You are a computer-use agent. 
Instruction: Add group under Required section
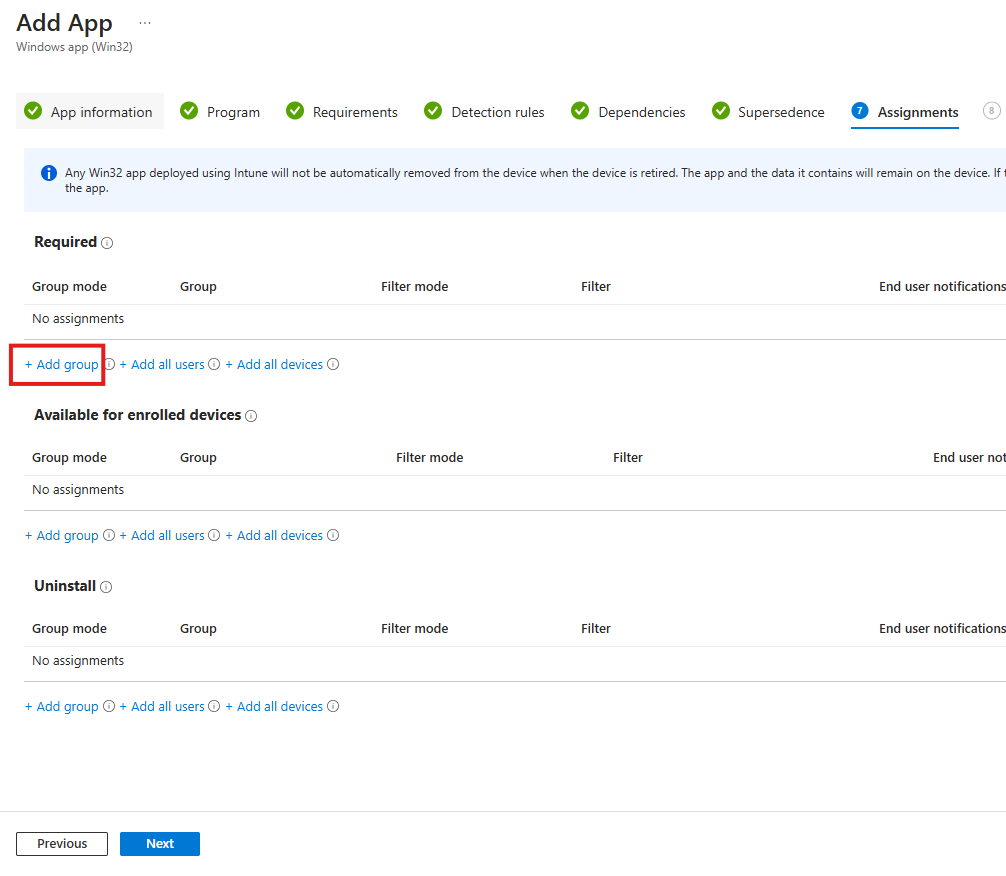[x=62, y=365]
